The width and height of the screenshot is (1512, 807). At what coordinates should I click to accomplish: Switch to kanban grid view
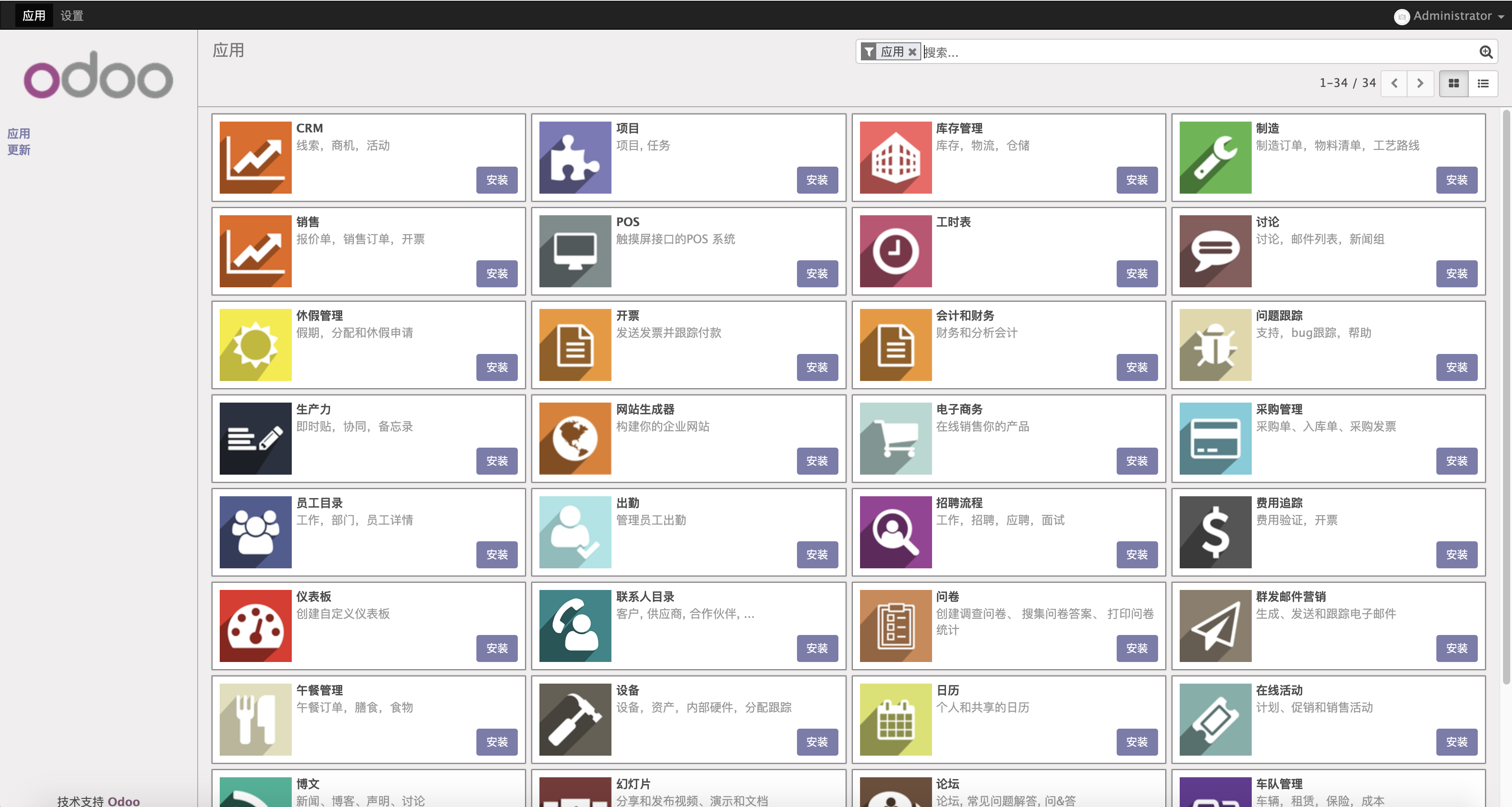click(x=1453, y=83)
